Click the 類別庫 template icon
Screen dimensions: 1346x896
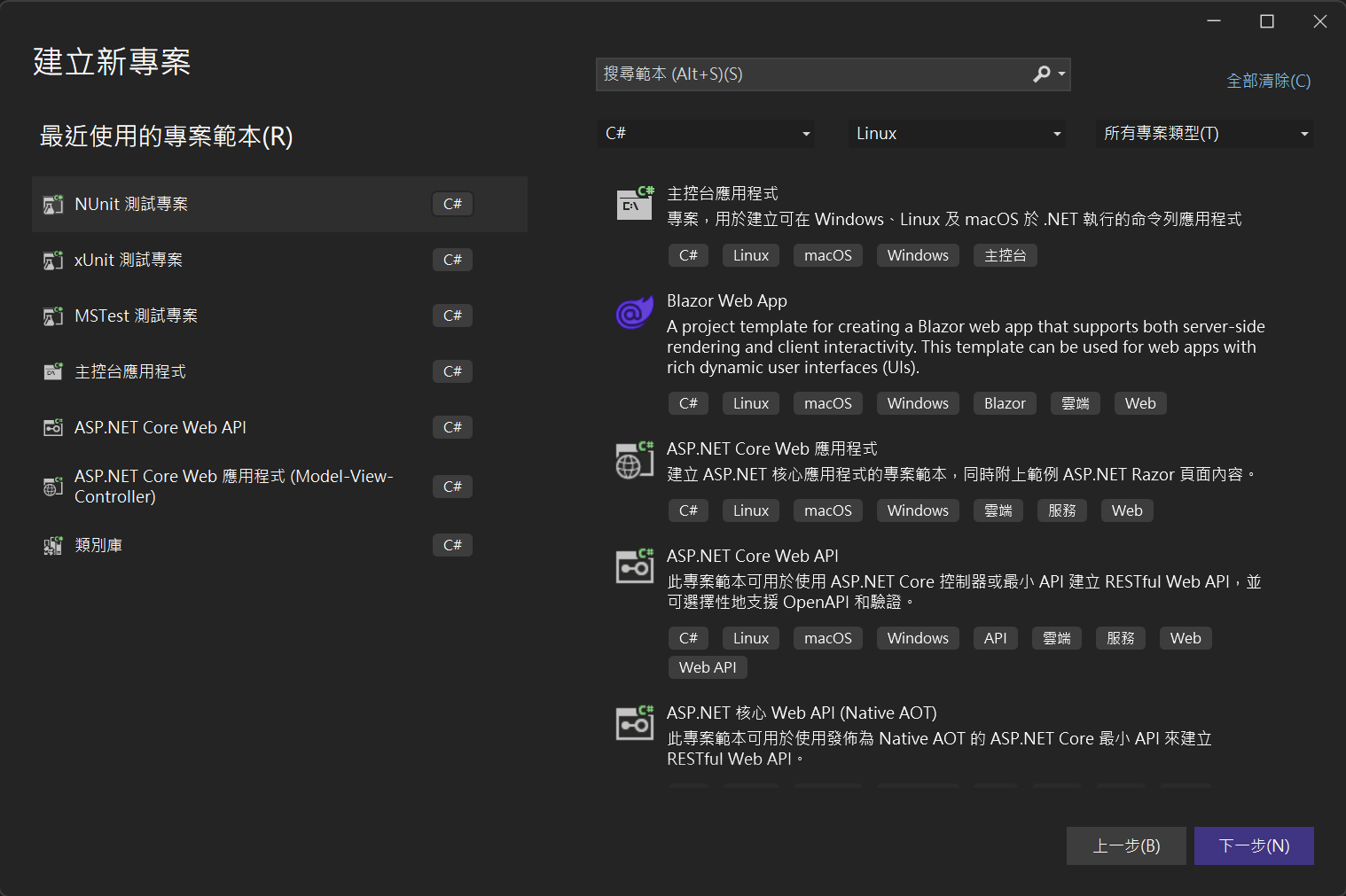(53, 546)
